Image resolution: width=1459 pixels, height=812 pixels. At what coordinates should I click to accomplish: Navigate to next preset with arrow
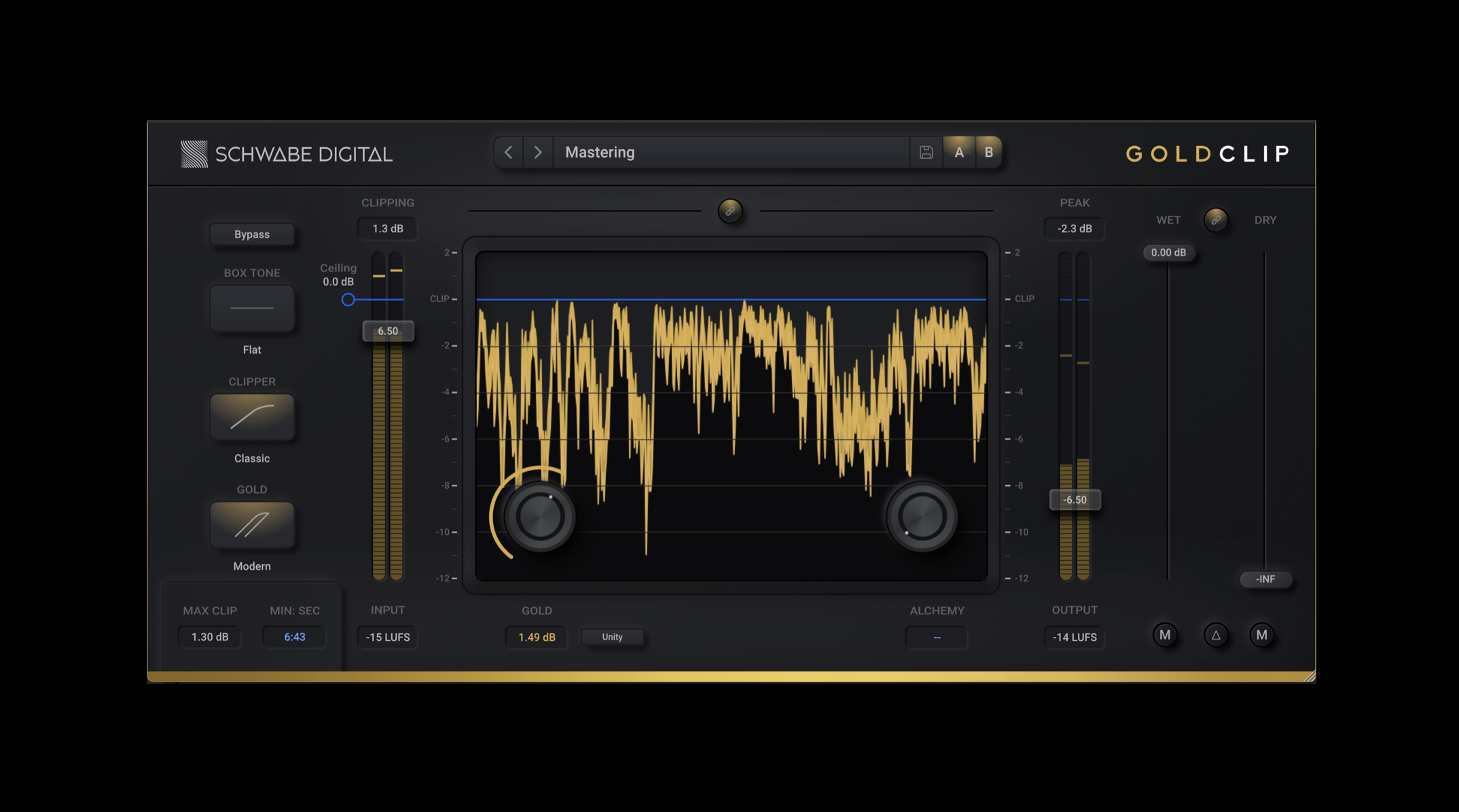538,152
